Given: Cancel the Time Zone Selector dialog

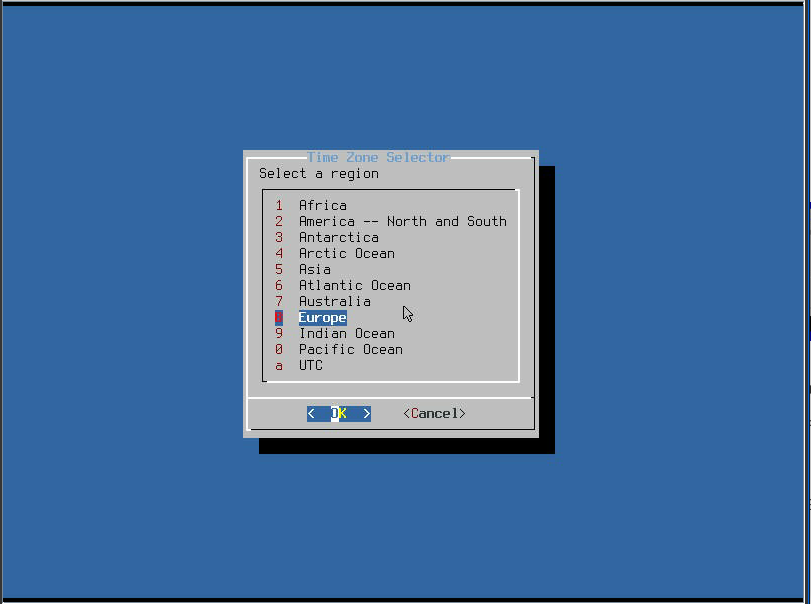Looking at the screenshot, I should coord(434,414).
